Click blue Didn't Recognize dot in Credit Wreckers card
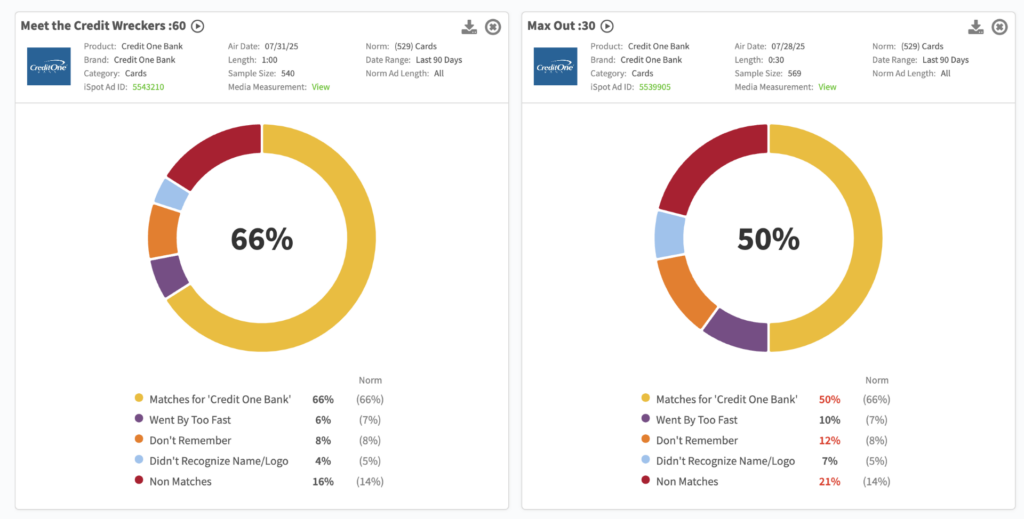1024x519 pixels. tap(138, 460)
